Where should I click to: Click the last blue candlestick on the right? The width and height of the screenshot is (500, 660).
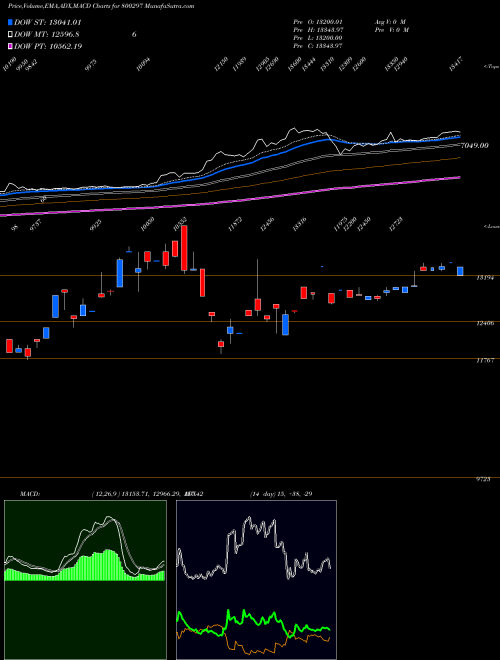point(460,271)
